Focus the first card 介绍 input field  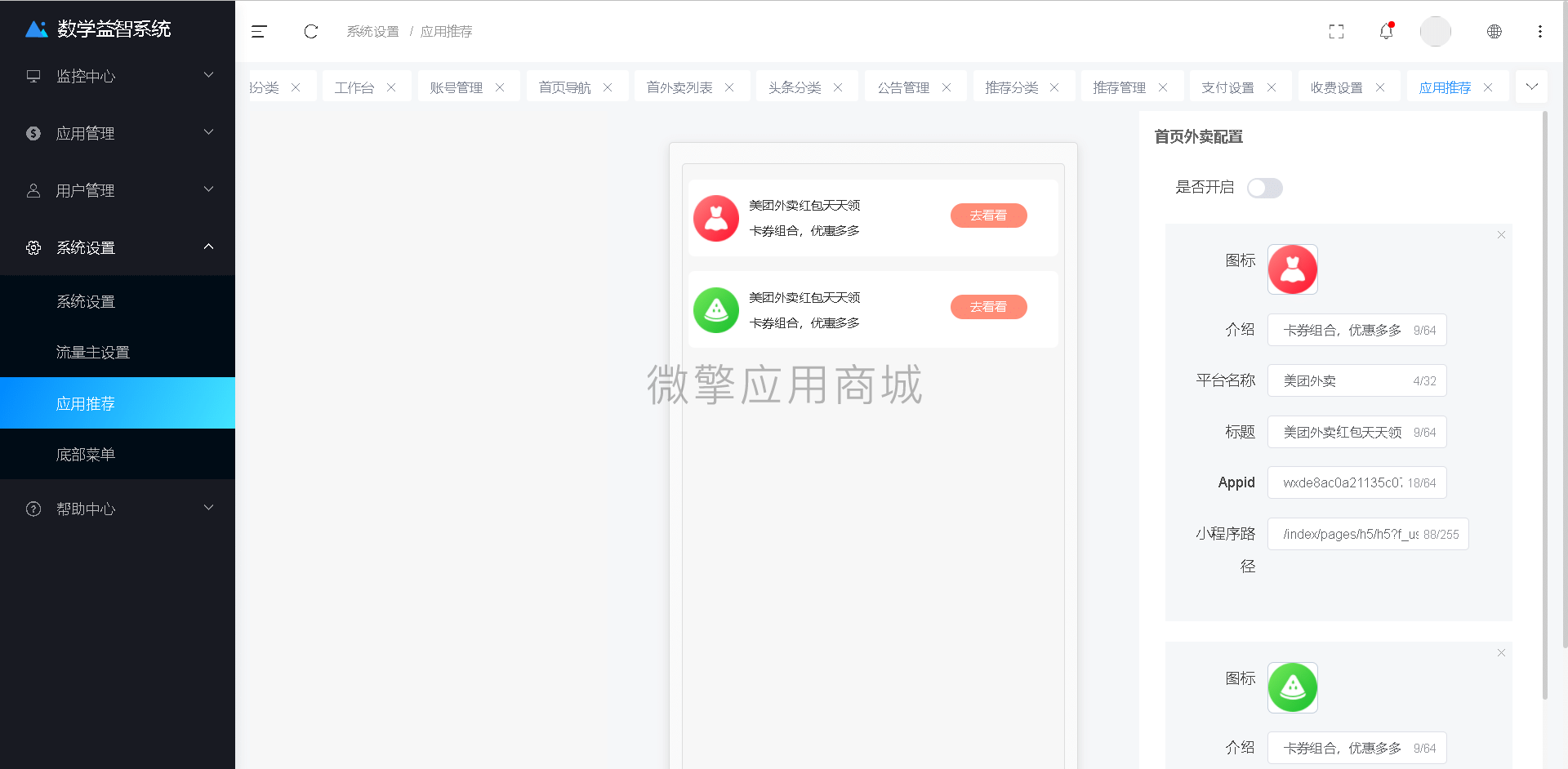[x=1356, y=330]
